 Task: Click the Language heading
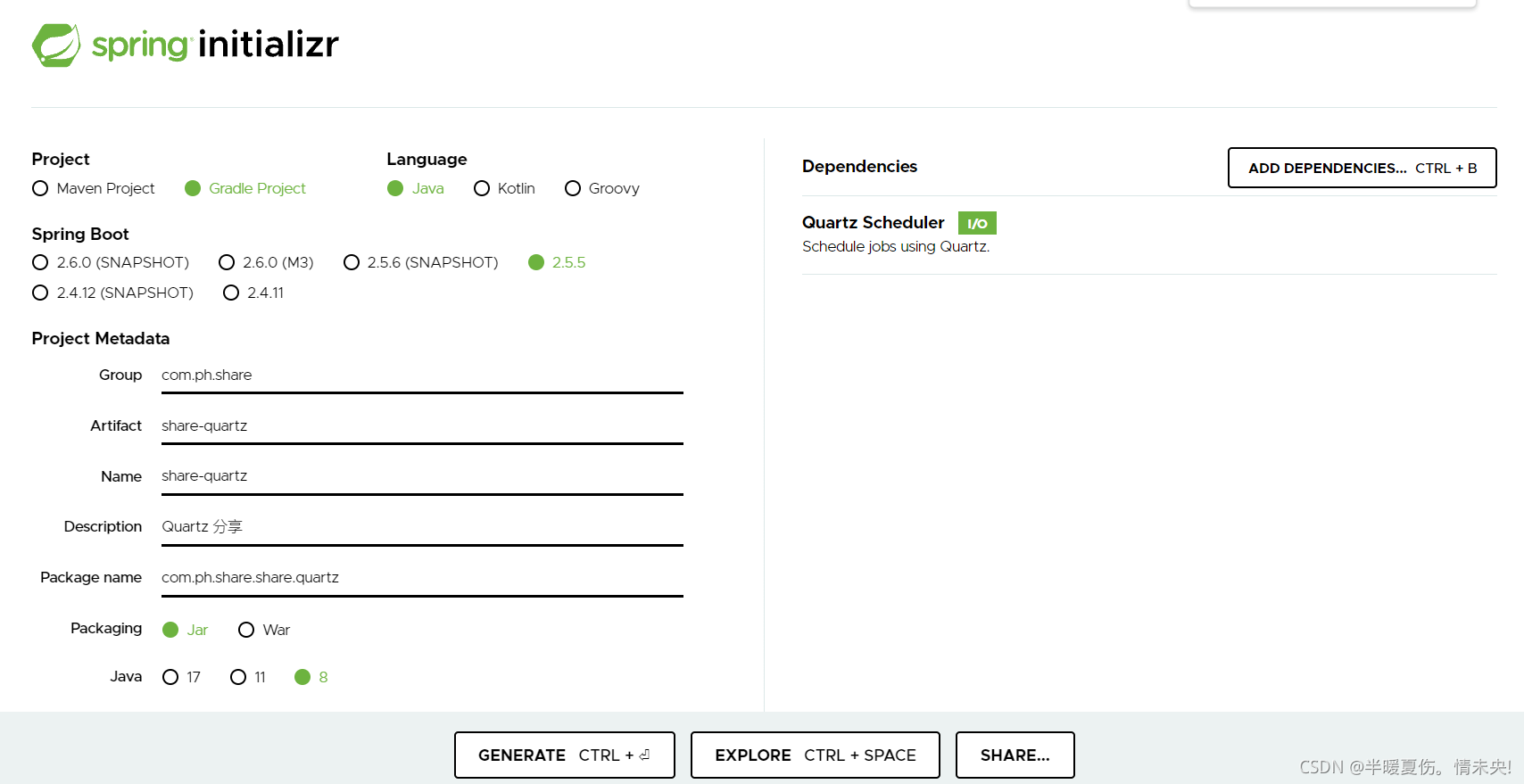click(427, 159)
